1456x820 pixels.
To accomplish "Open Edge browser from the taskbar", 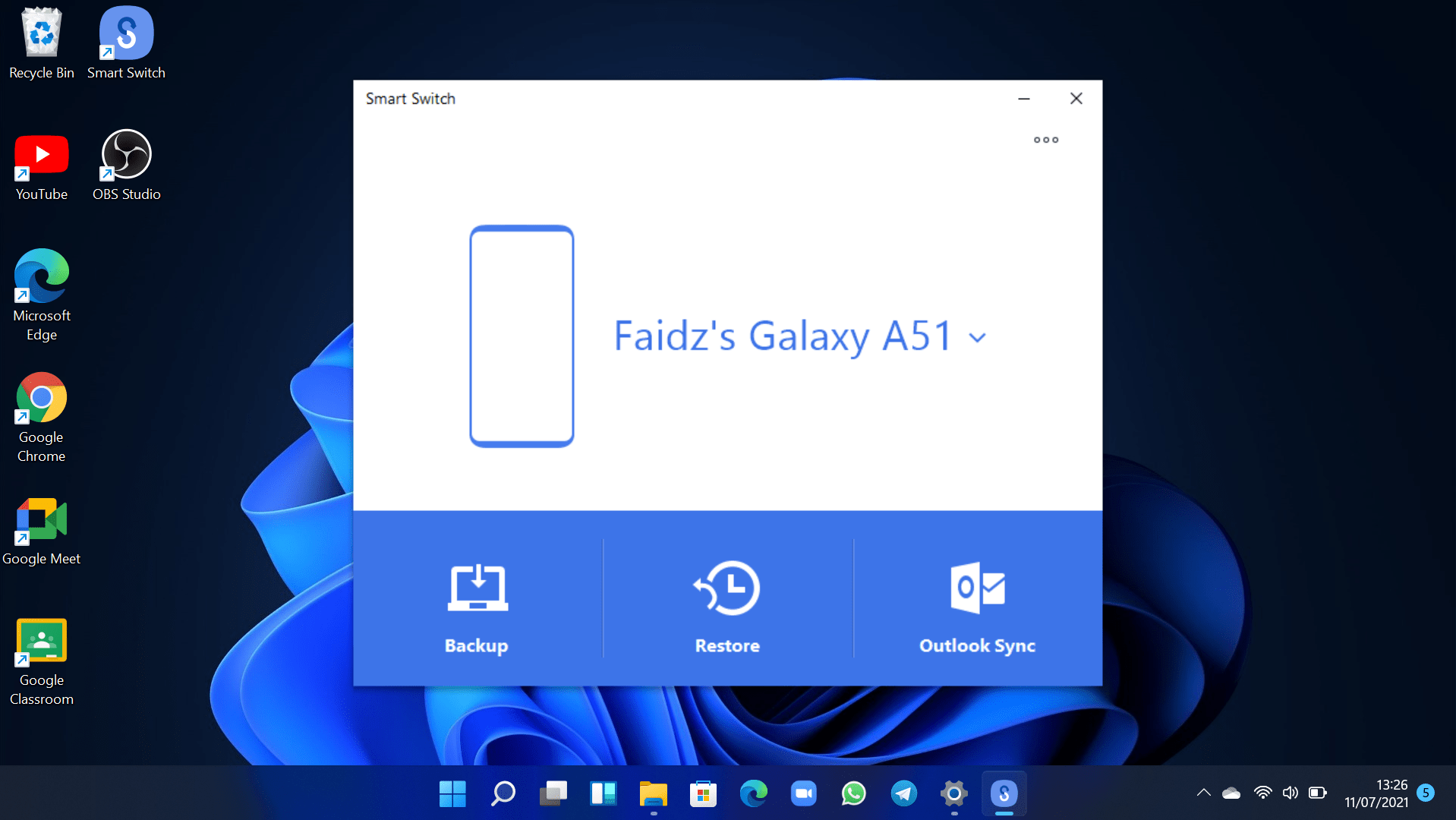I will click(753, 794).
